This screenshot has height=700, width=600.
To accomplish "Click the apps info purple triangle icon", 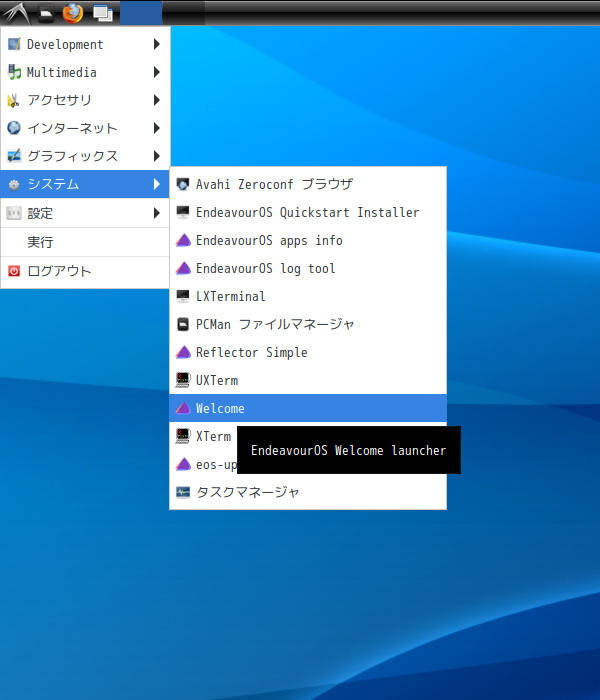I will 183,240.
